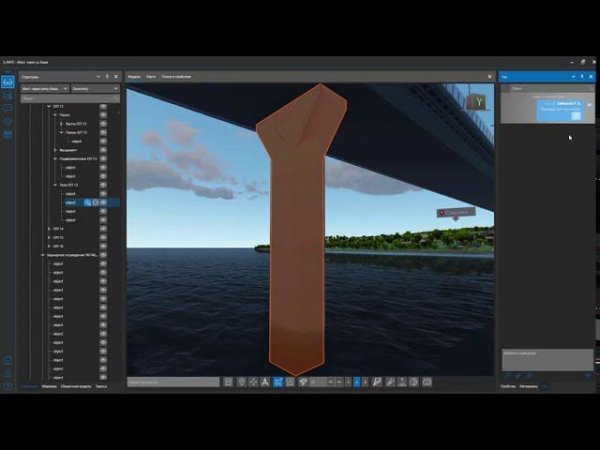Click third icon under chat input
The width and height of the screenshot is (600, 450).
pos(528,376)
